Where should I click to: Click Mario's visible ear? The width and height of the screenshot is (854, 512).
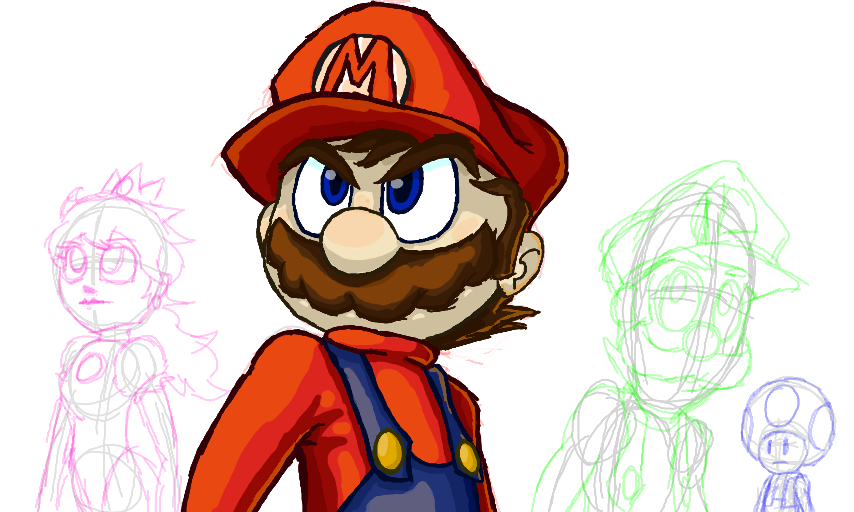[524, 263]
